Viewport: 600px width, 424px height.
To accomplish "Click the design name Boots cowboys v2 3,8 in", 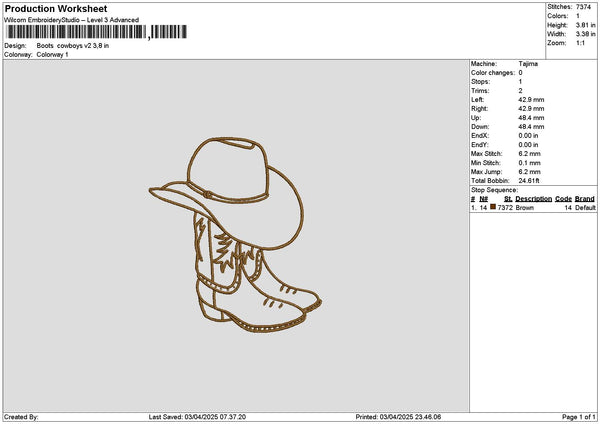I will 73,46.
